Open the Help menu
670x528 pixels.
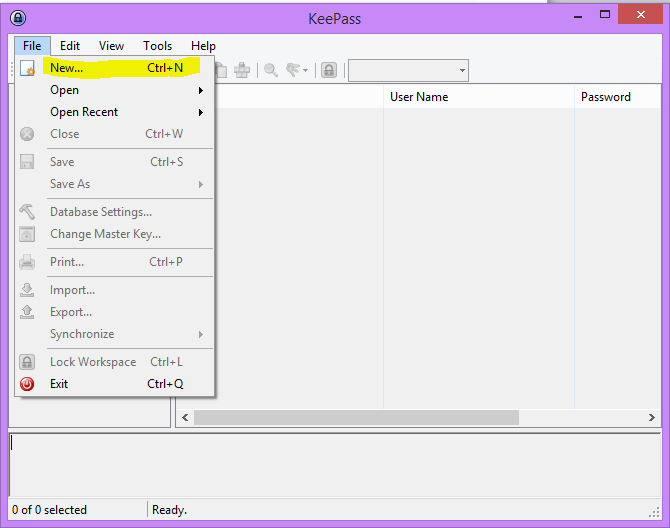[x=203, y=46]
